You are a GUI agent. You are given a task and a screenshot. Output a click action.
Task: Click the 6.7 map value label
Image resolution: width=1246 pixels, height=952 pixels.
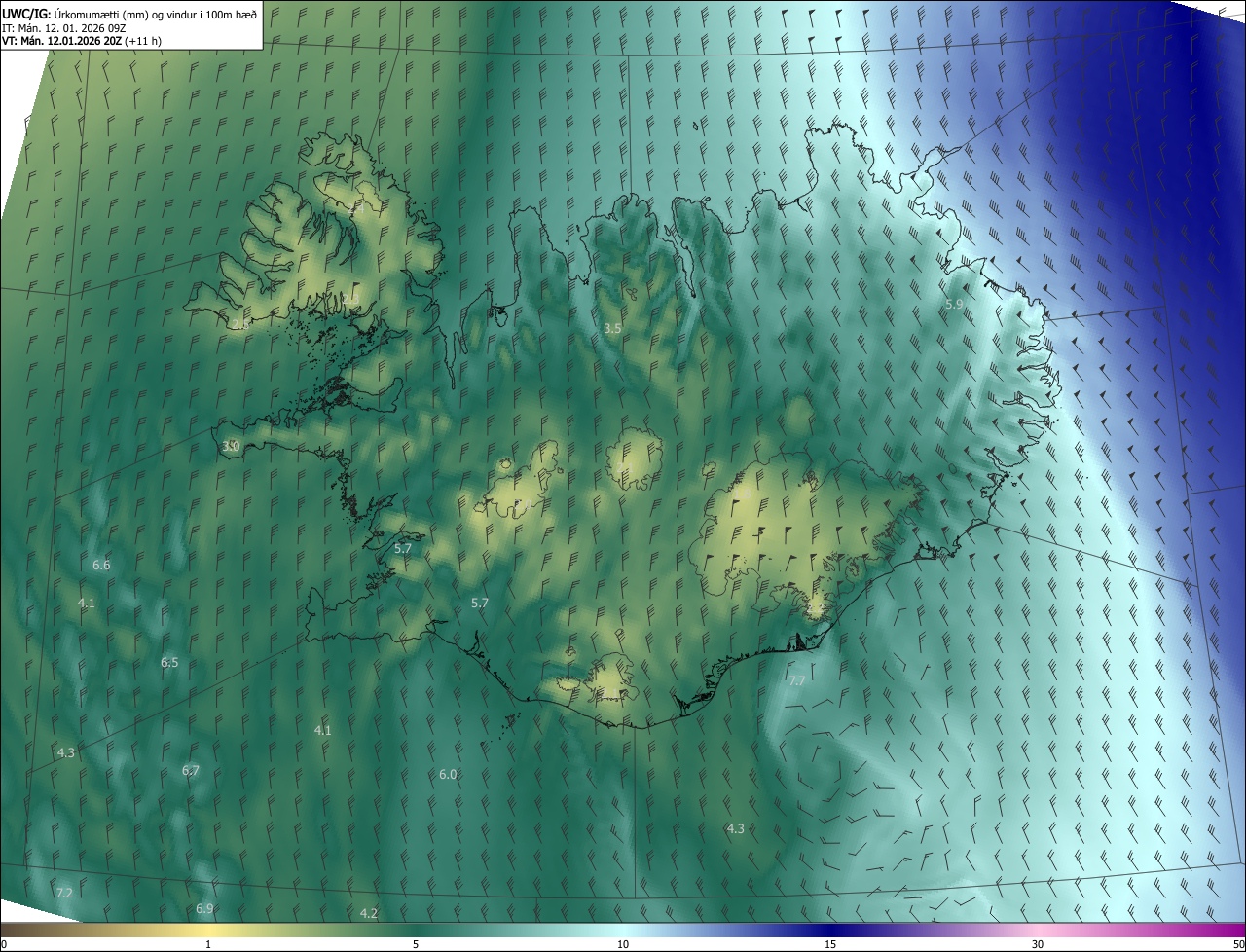pos(191,770)
